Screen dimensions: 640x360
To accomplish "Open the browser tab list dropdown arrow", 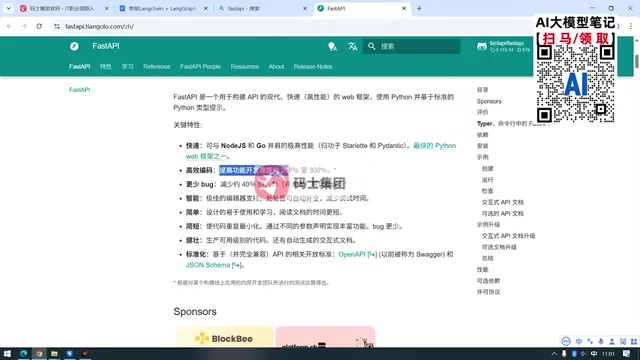I will click(x=8, y=8).
